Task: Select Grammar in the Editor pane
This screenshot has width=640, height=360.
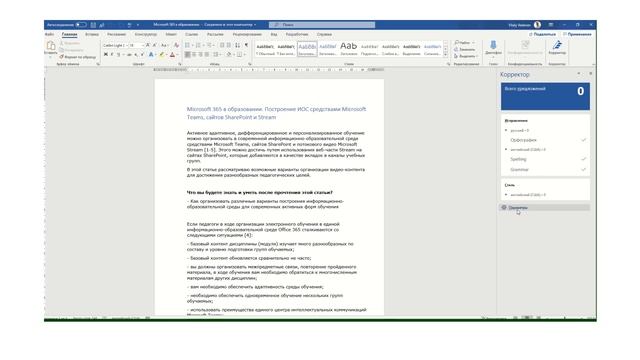Action: [x=546, y=169]
